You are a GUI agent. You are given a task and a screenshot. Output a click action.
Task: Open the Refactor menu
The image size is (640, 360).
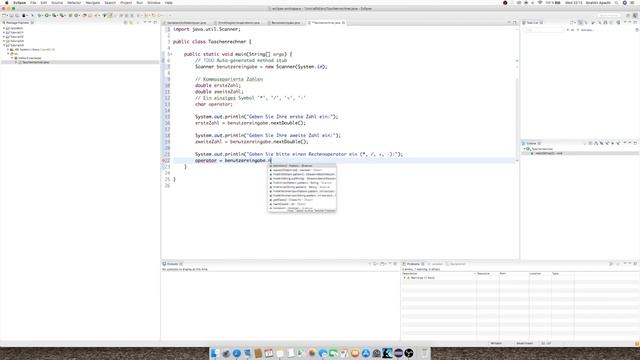(x=74, y=2)
